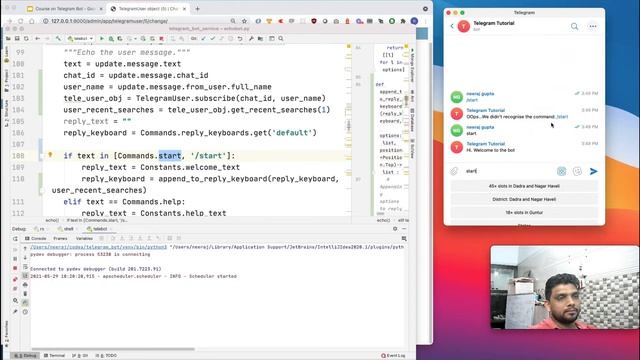Click the Run button in IDE toolbar
The width and height of the screenshot is (640, 360).
tap(102, 38)
